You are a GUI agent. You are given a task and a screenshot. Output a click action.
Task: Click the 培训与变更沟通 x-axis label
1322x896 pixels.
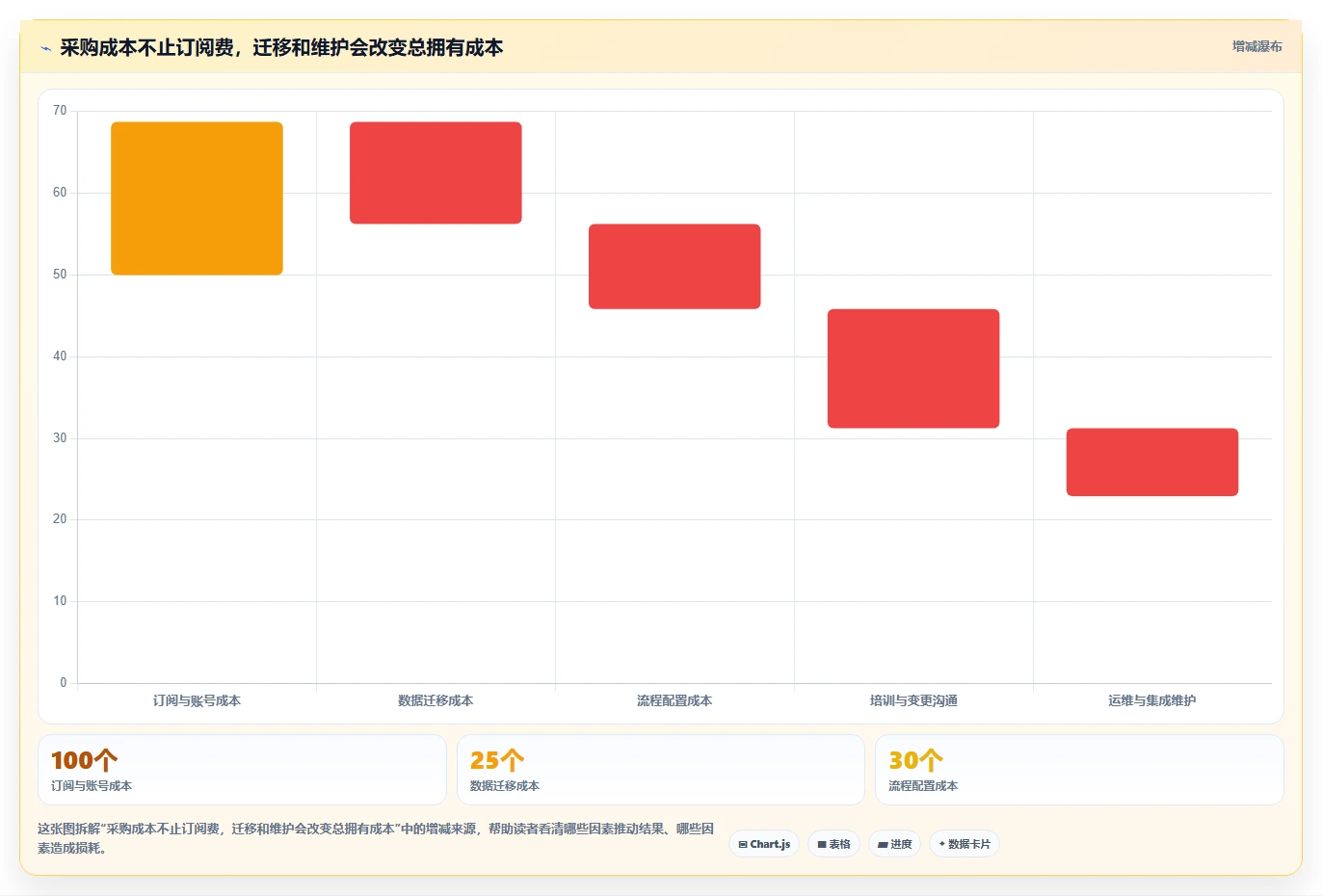pos(913,700)
